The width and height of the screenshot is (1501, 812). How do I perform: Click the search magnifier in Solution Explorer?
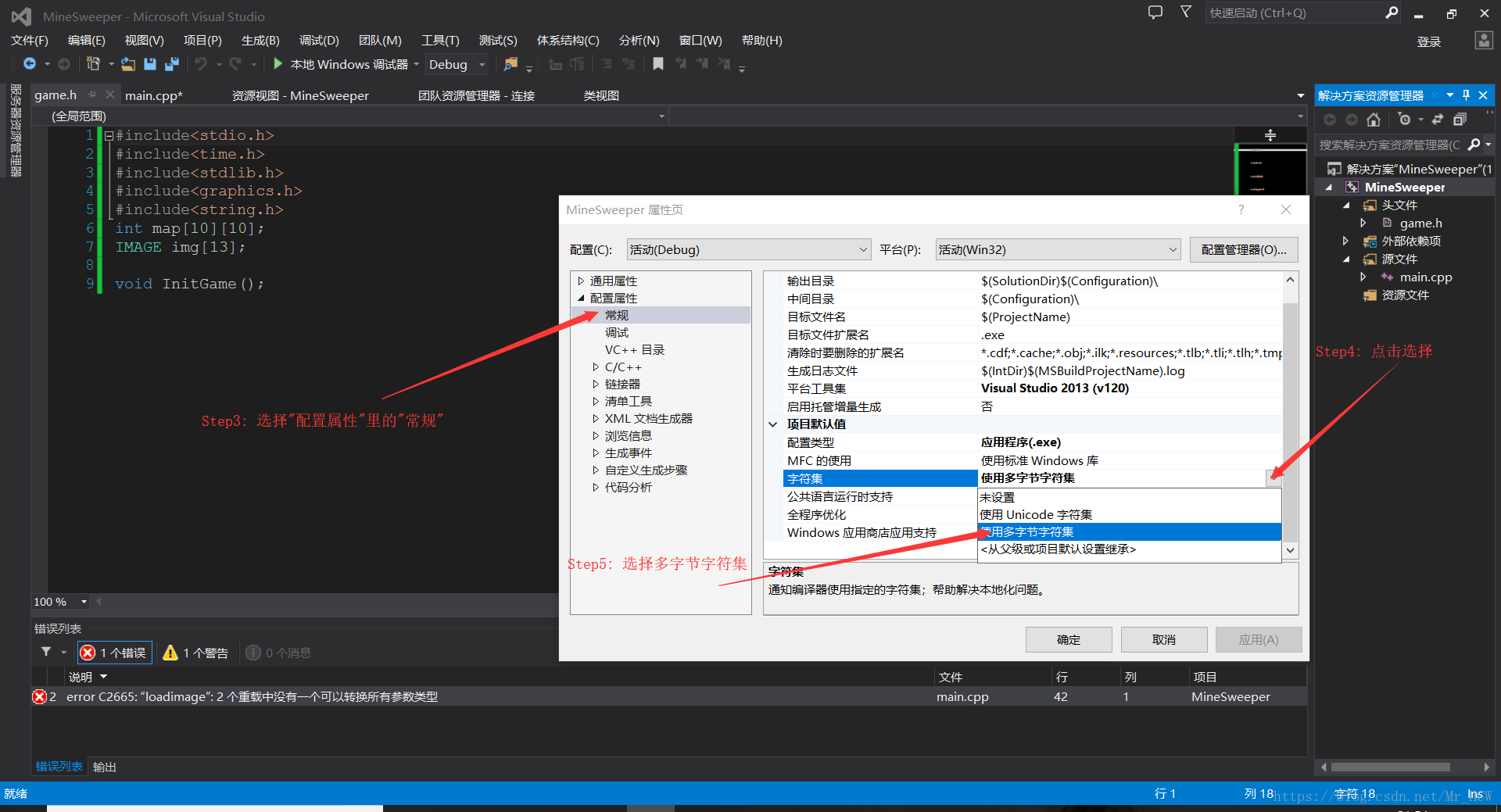(1474, 145)
